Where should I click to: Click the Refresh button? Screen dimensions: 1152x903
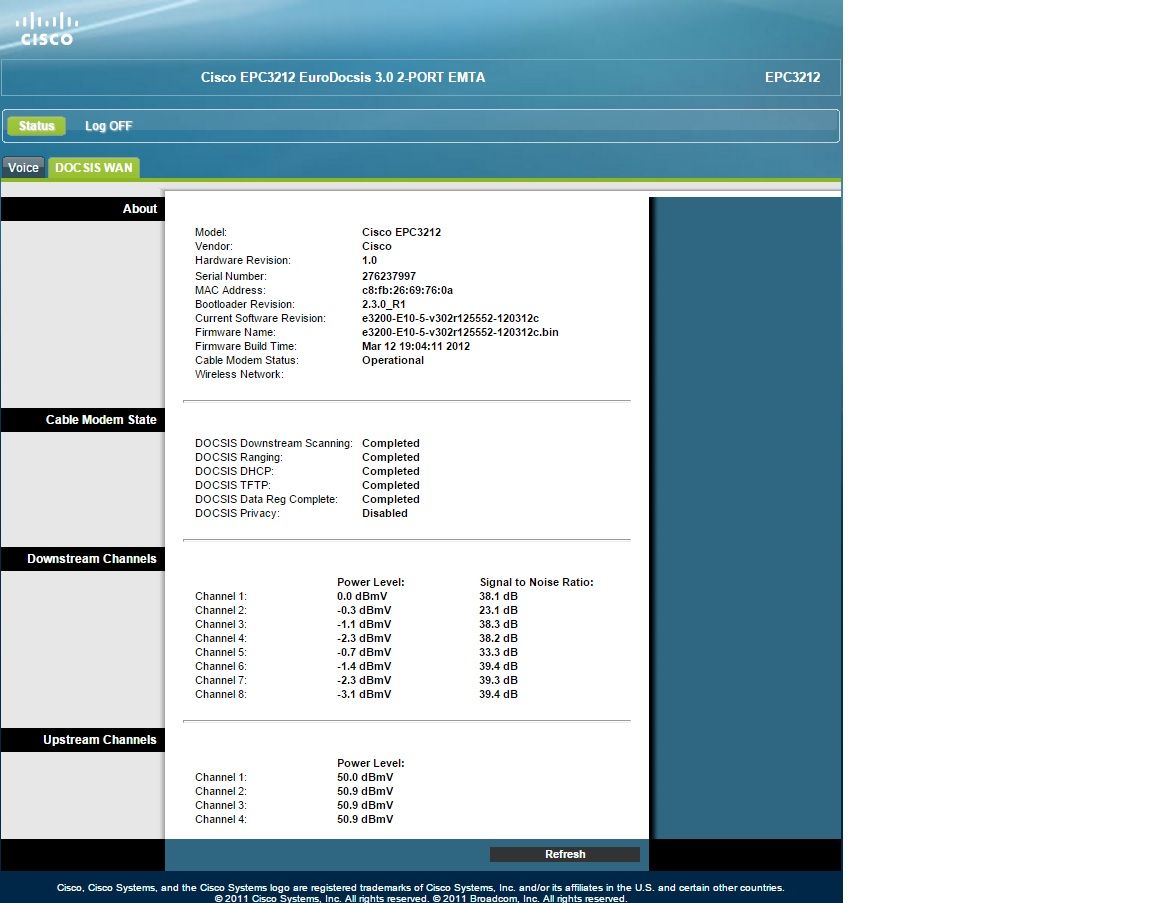[565, 854]
